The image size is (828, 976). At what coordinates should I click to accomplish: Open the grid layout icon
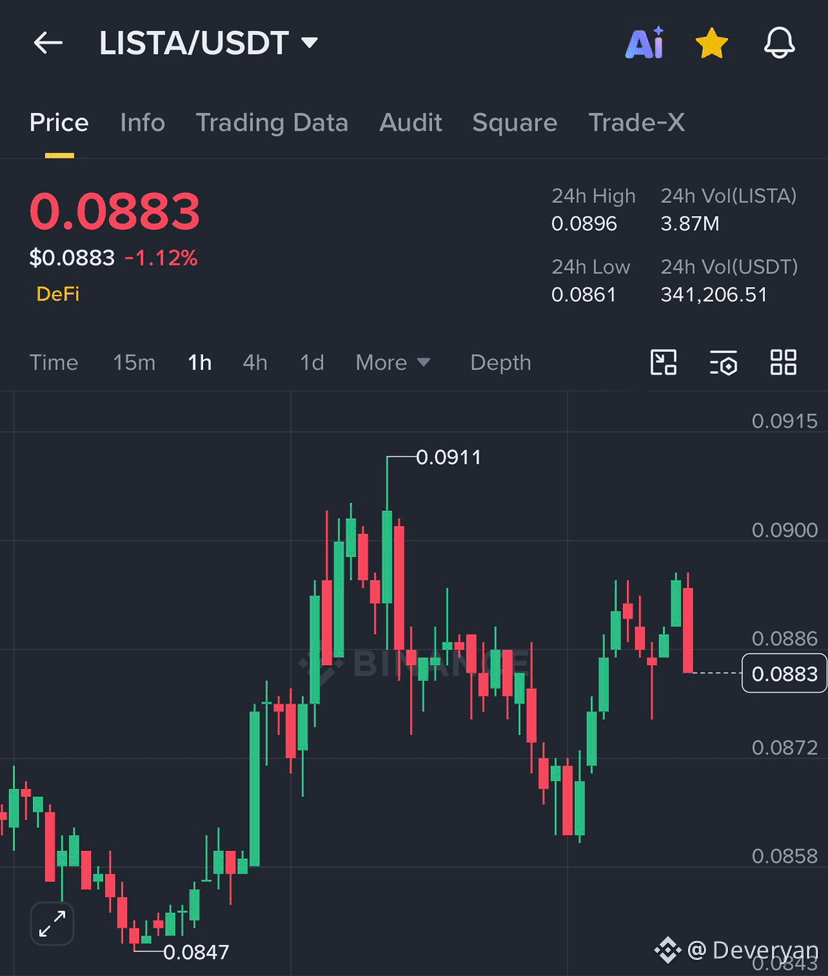(783, 362)
